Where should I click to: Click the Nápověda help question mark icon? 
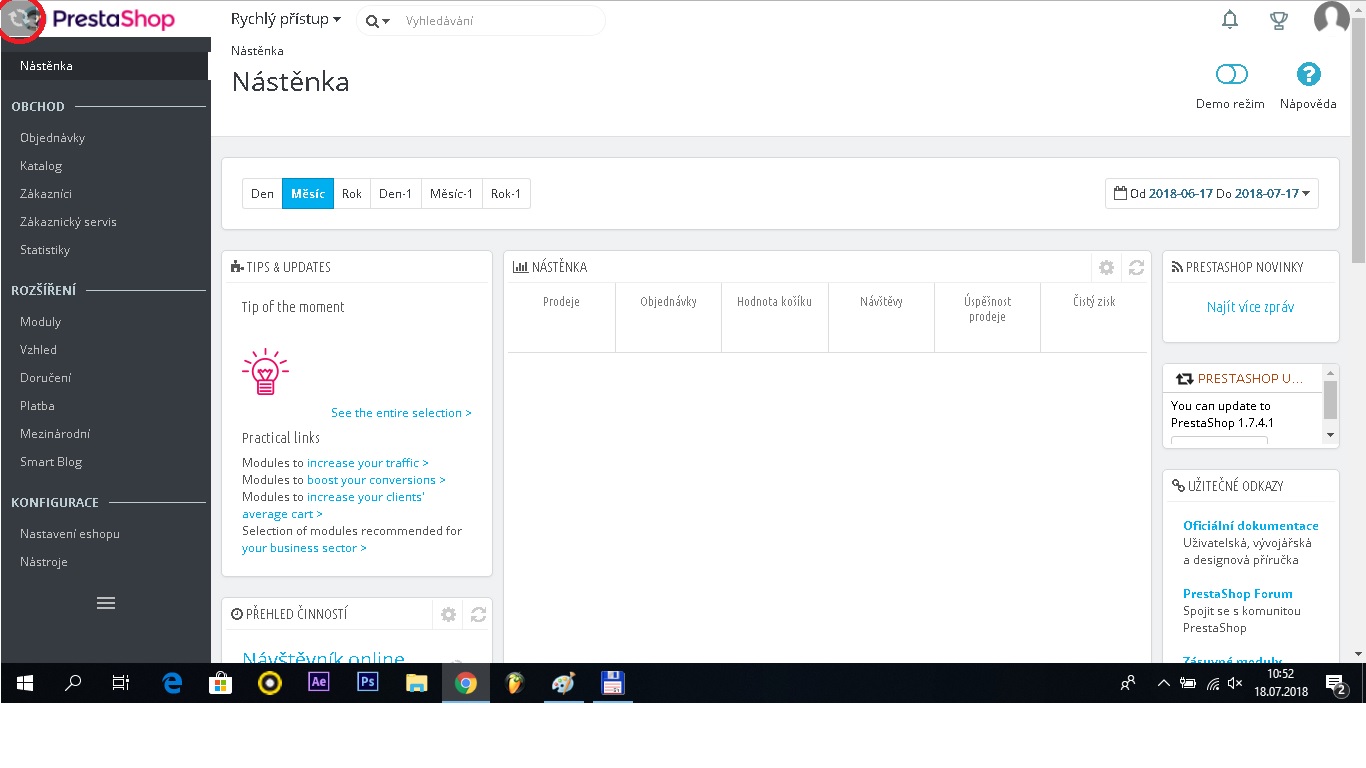click(1308, 74)
